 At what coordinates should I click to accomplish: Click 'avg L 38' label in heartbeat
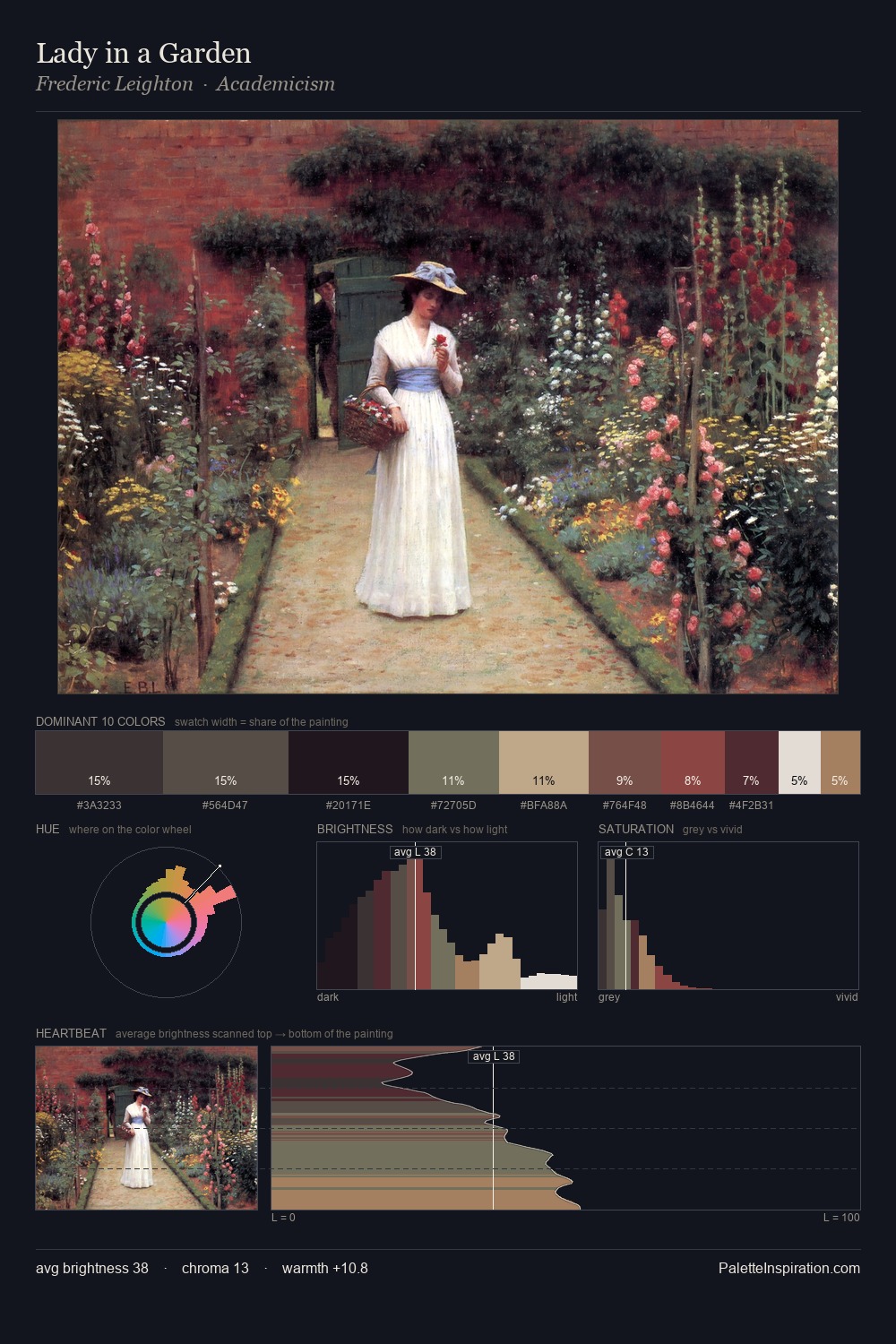pos(494,1056)
